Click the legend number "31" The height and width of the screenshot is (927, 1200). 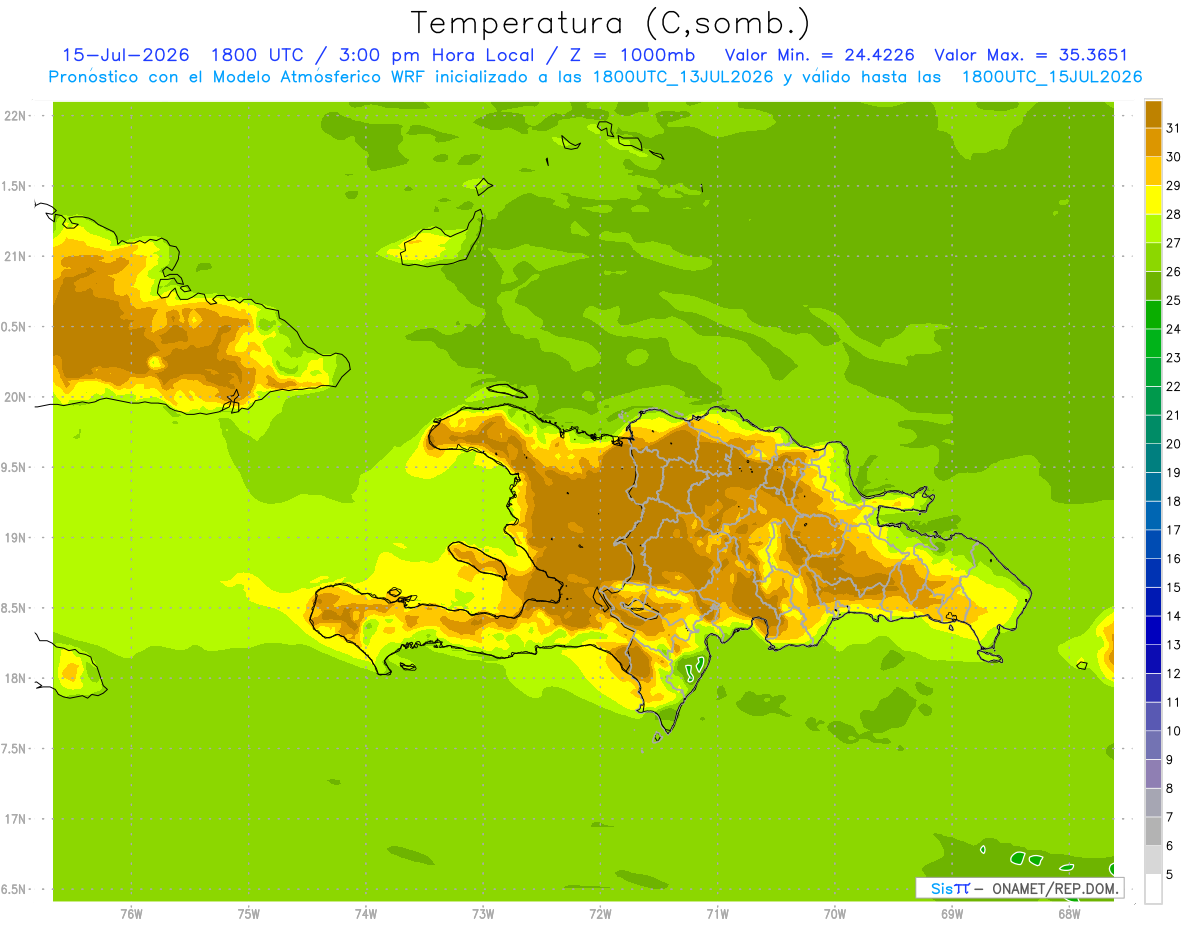[1174, 128]
